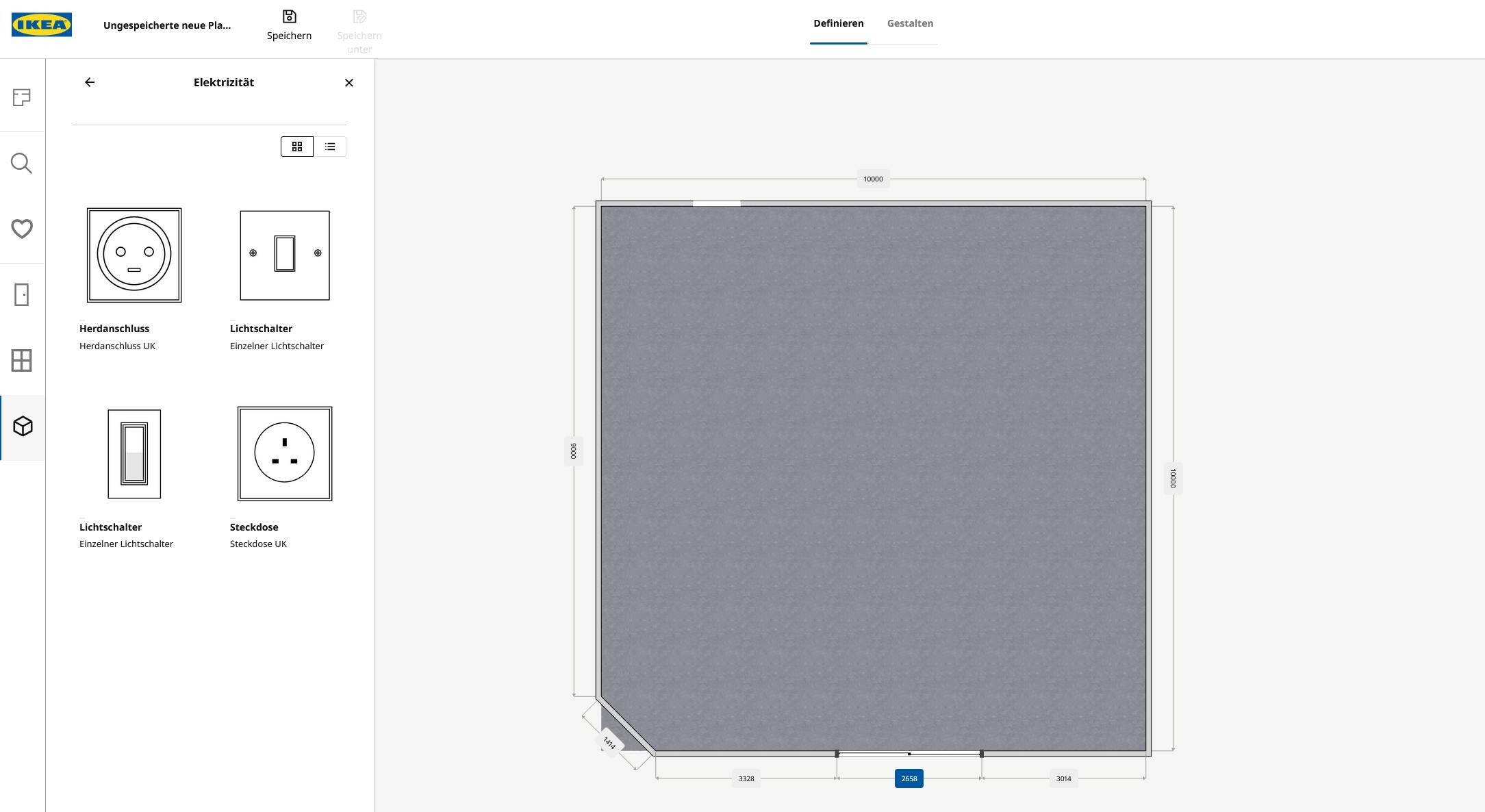Choose the square Einzelner Lichtschalter item
This screenshot has width=1485, height=812.
pos(285,255)
